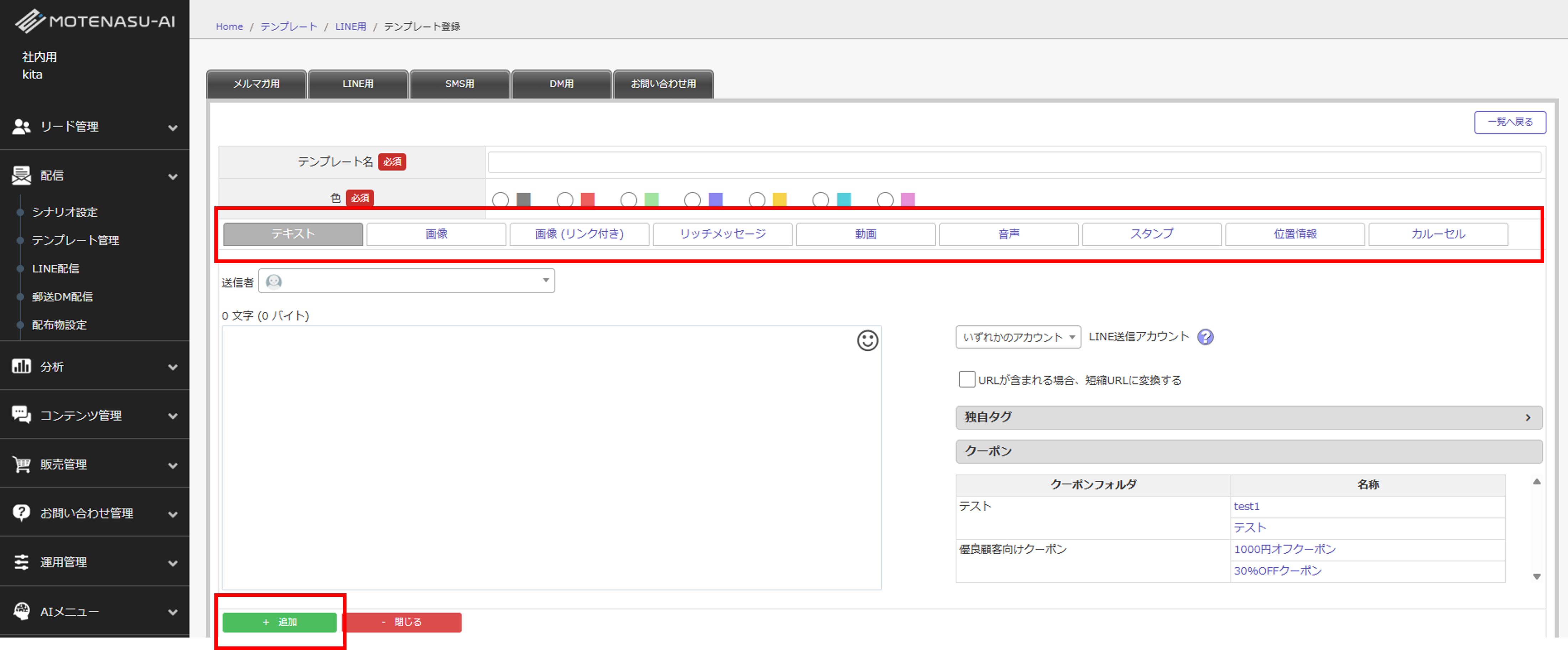The height and width of the screenshot is (650, 1568).
Task: Click the 運用管理 sliders icon
Action: [x=21, y=562]
